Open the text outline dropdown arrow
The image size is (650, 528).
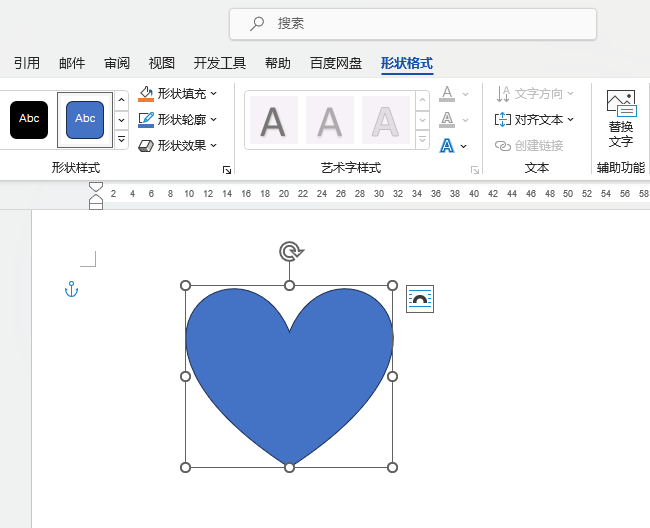466,120
